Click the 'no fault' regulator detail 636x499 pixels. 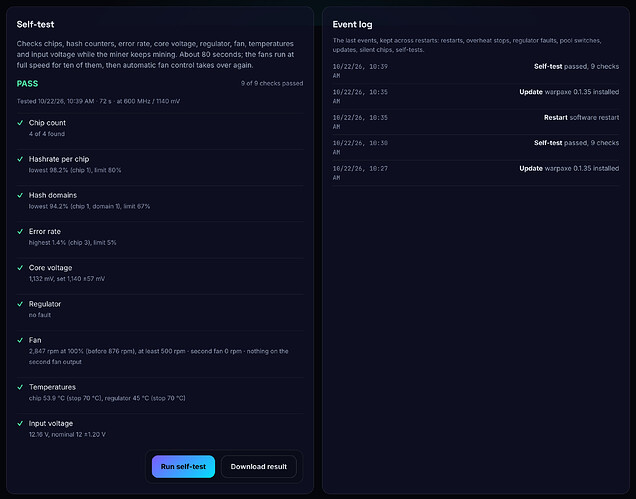point(40,315)
